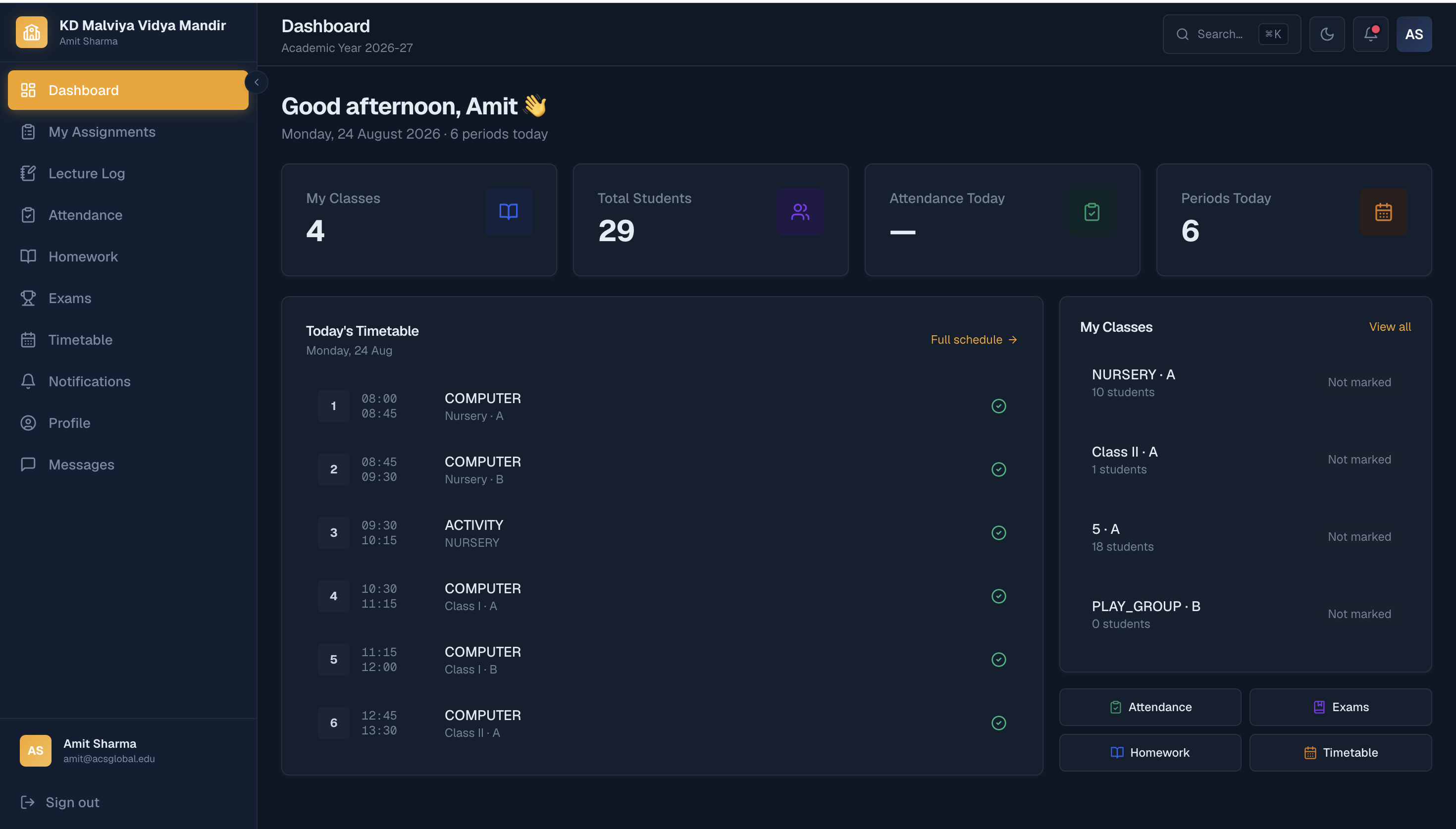This screenshot has height=829, width=1456.
Task: Focus the Search field
Action: [x=1232, y=34]
